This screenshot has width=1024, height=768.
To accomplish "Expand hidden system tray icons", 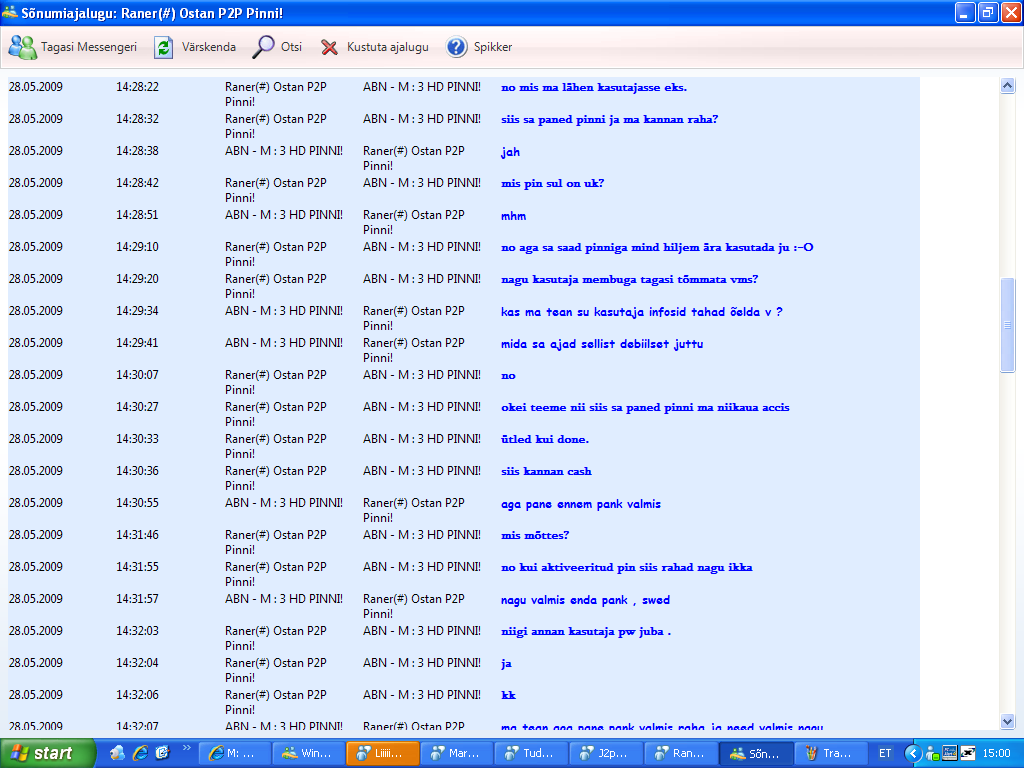I will [912, 753].
